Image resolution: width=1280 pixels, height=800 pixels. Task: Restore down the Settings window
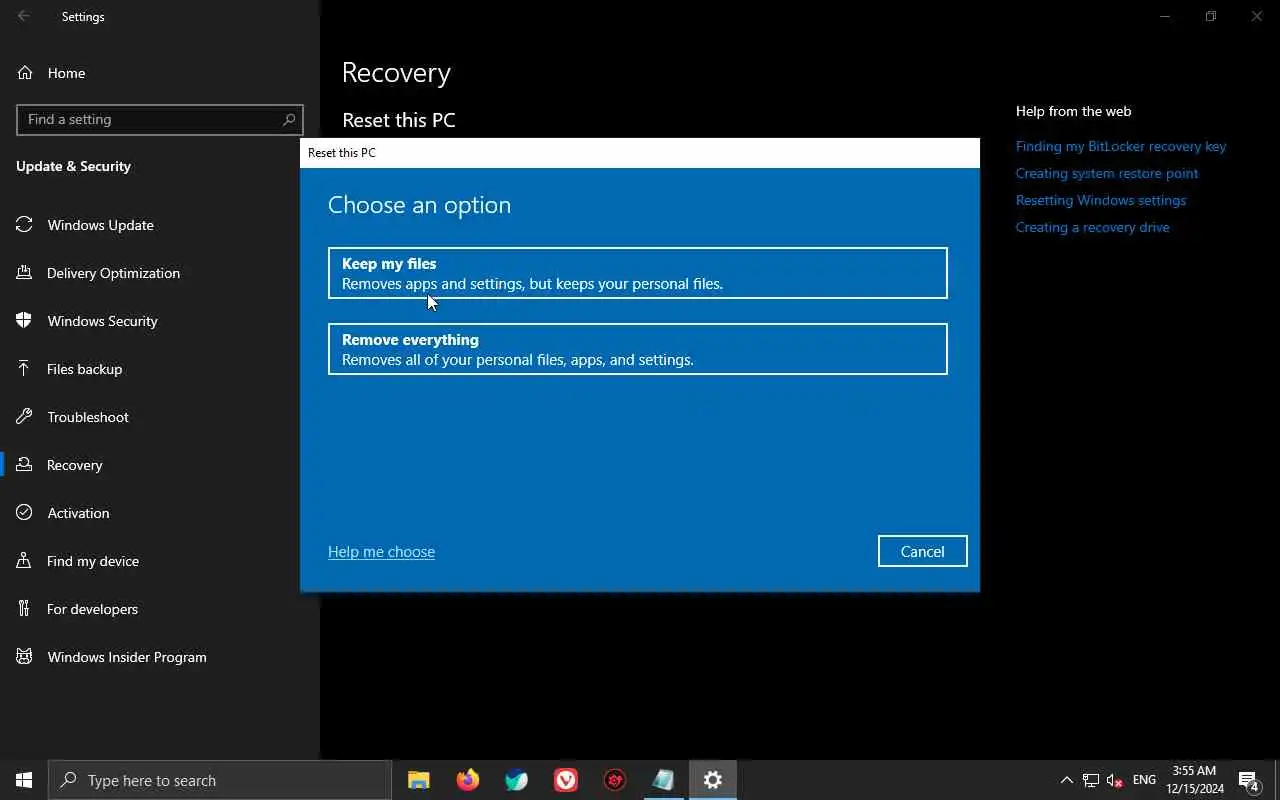pyautogui.click(x=1211, y=16)
